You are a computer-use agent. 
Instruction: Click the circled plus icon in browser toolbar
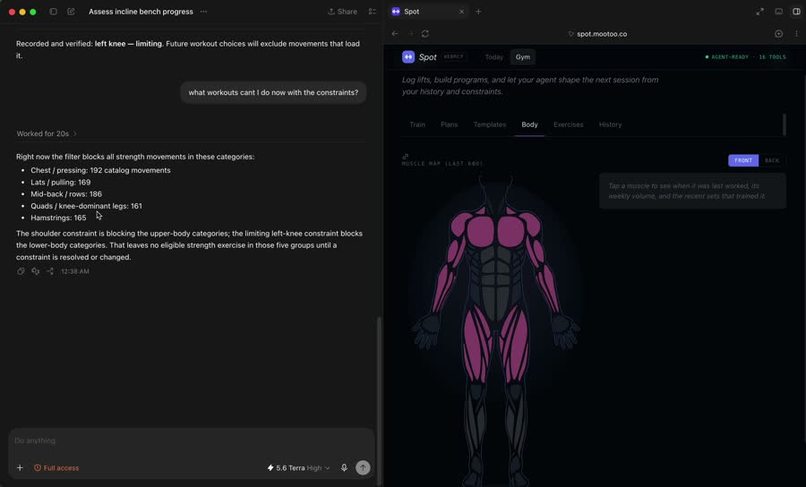tap(779, 33)
